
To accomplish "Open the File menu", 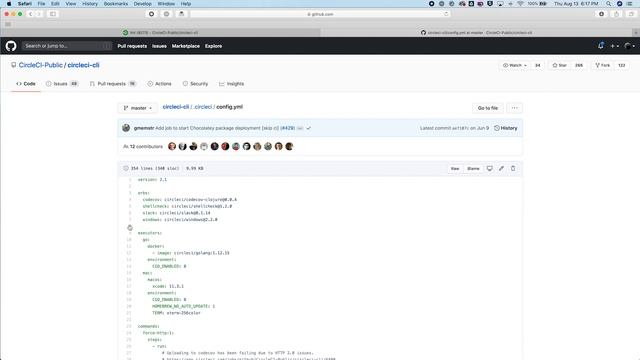I will pos(41,4).
